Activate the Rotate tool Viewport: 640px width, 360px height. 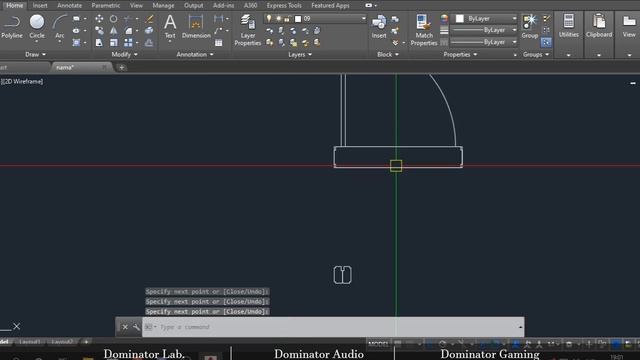(113, 19)
